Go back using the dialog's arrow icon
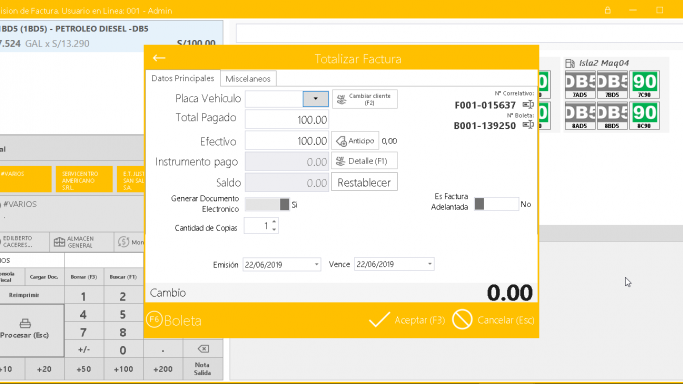This screenshot has width=683, height=384. [x=159, y=58]
